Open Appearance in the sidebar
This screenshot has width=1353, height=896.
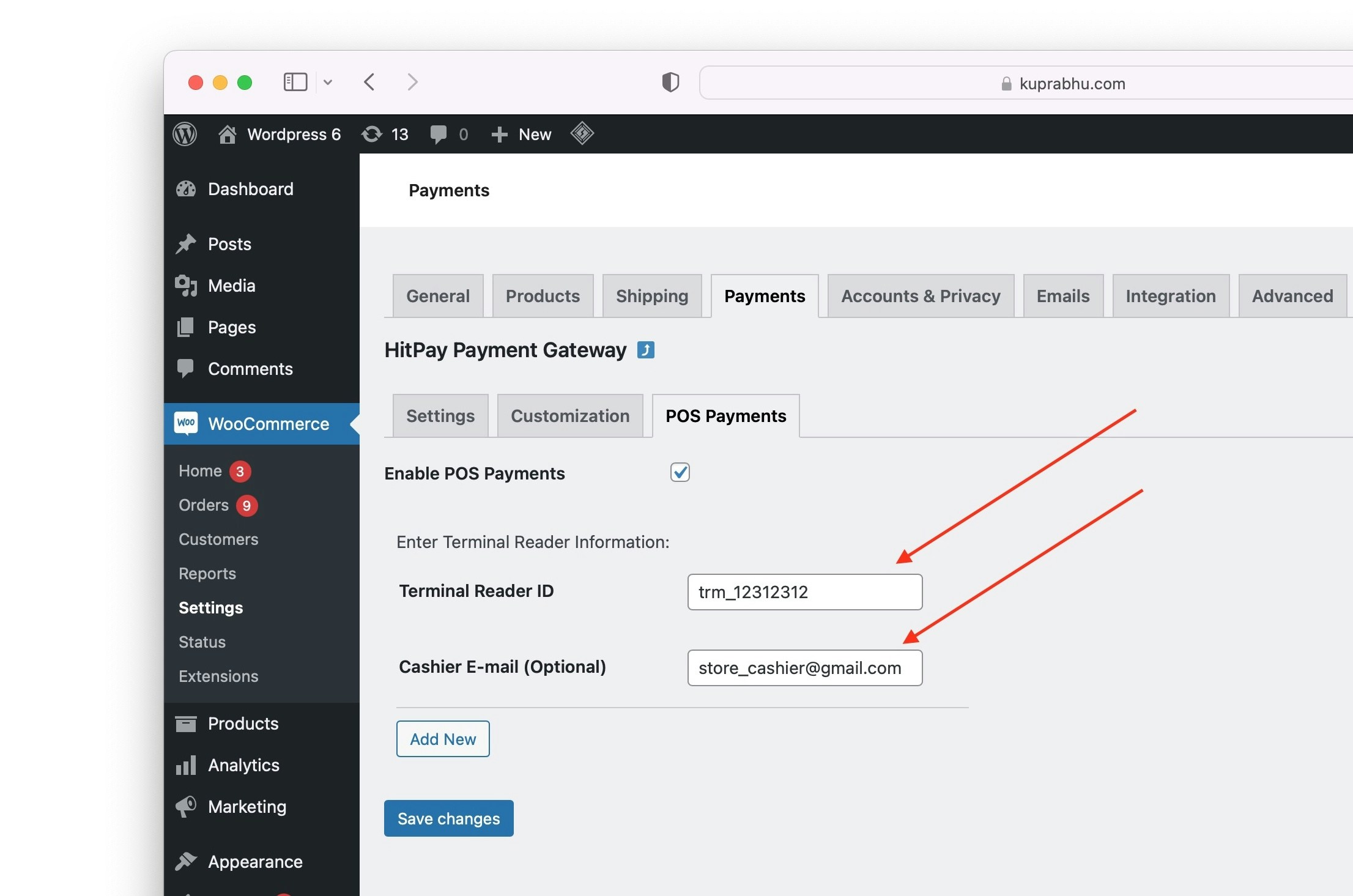point(262,862)
